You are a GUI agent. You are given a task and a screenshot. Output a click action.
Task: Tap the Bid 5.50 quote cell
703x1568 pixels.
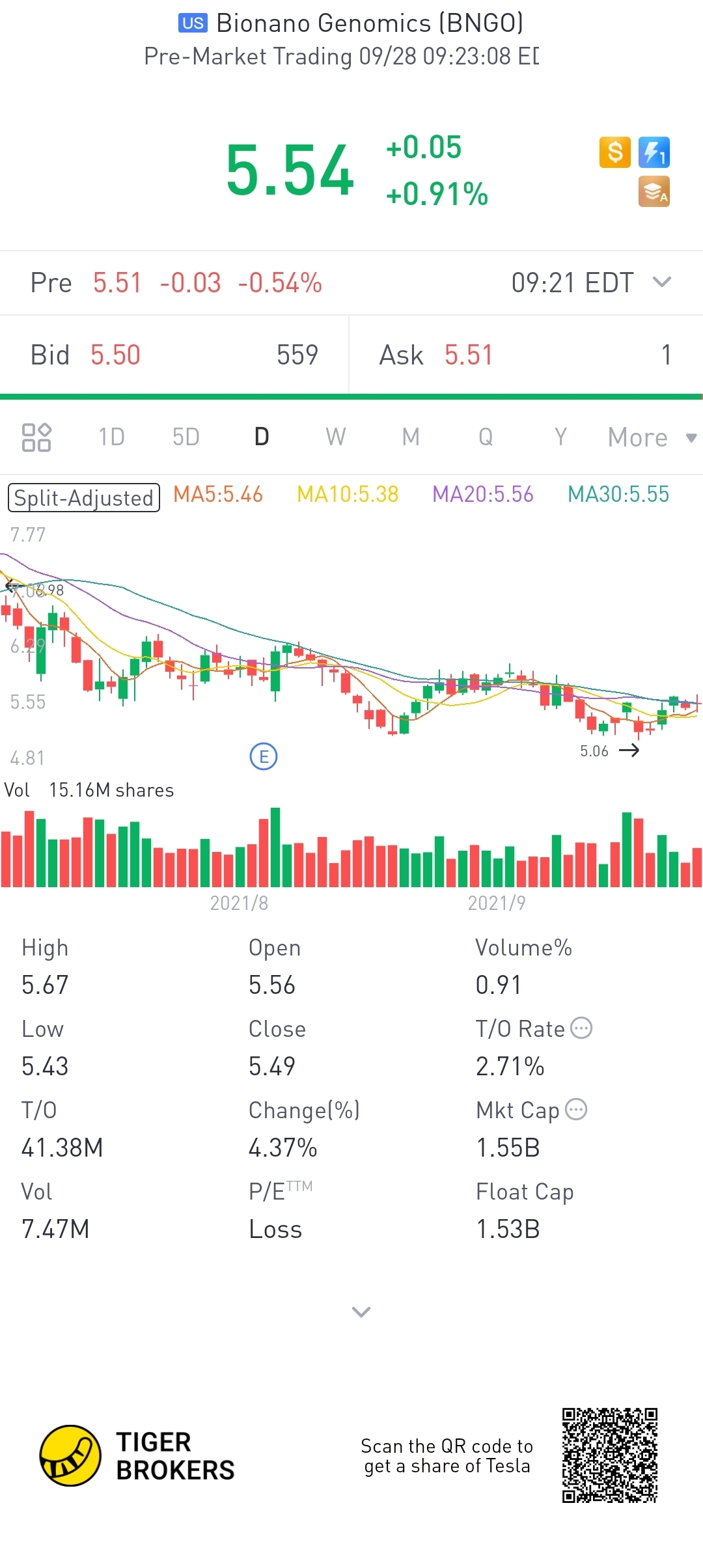click(x=174, y=355)
